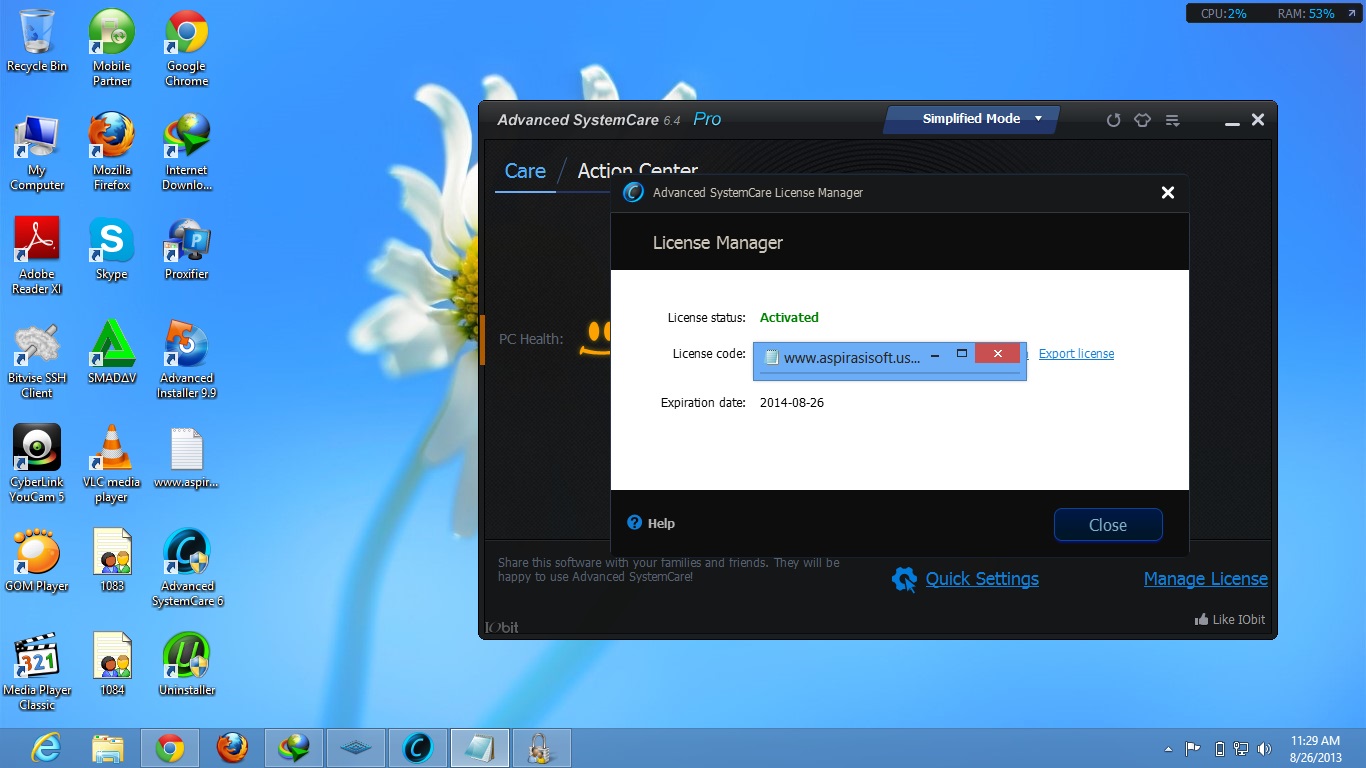
Task: Click the refresh icon in SystemCare title bar
Action: pyautogui.click(x=1113, y=120)
